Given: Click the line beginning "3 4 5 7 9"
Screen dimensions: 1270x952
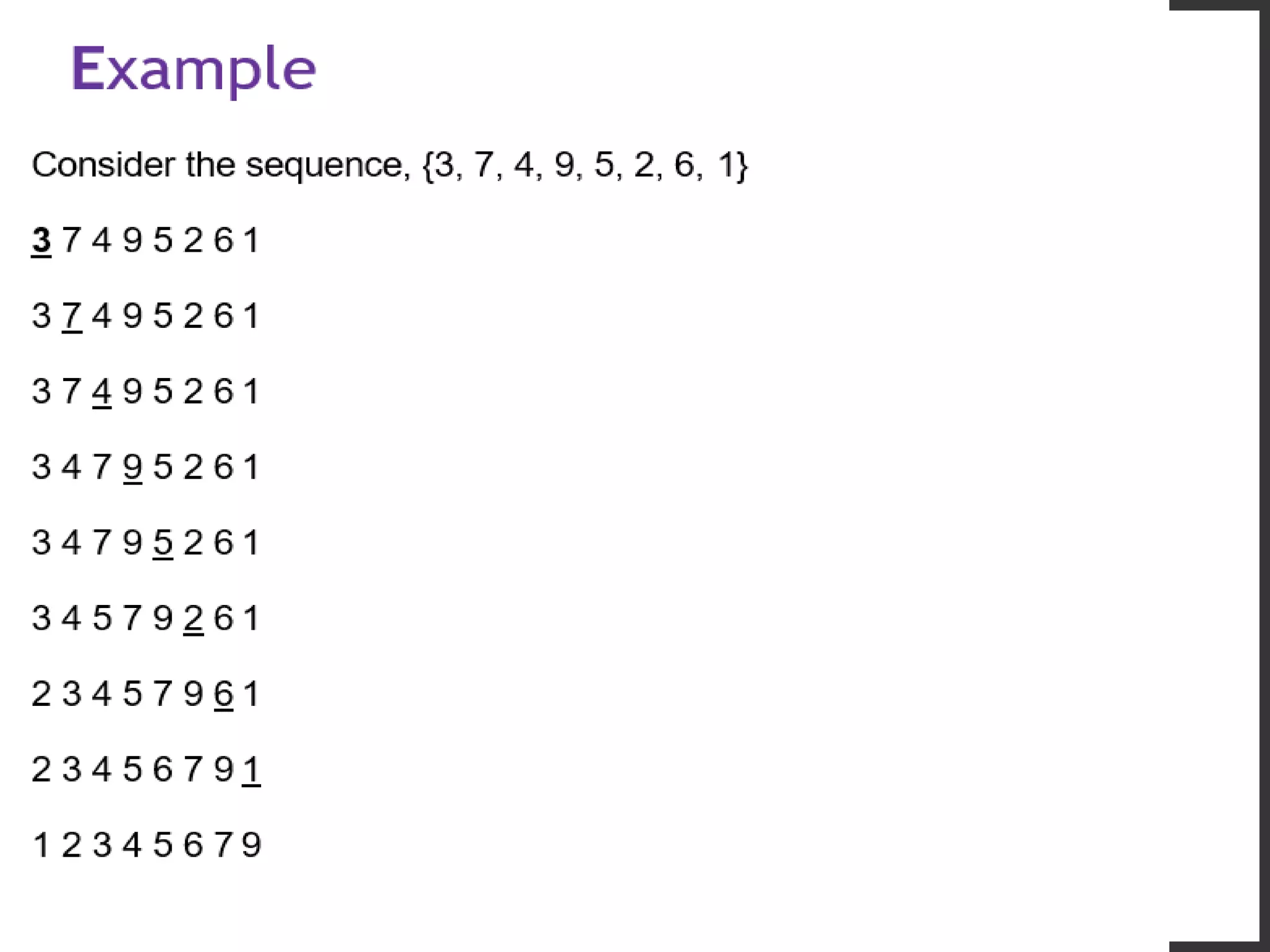Looking at the screenshot, I should click(x=145, y=619).
